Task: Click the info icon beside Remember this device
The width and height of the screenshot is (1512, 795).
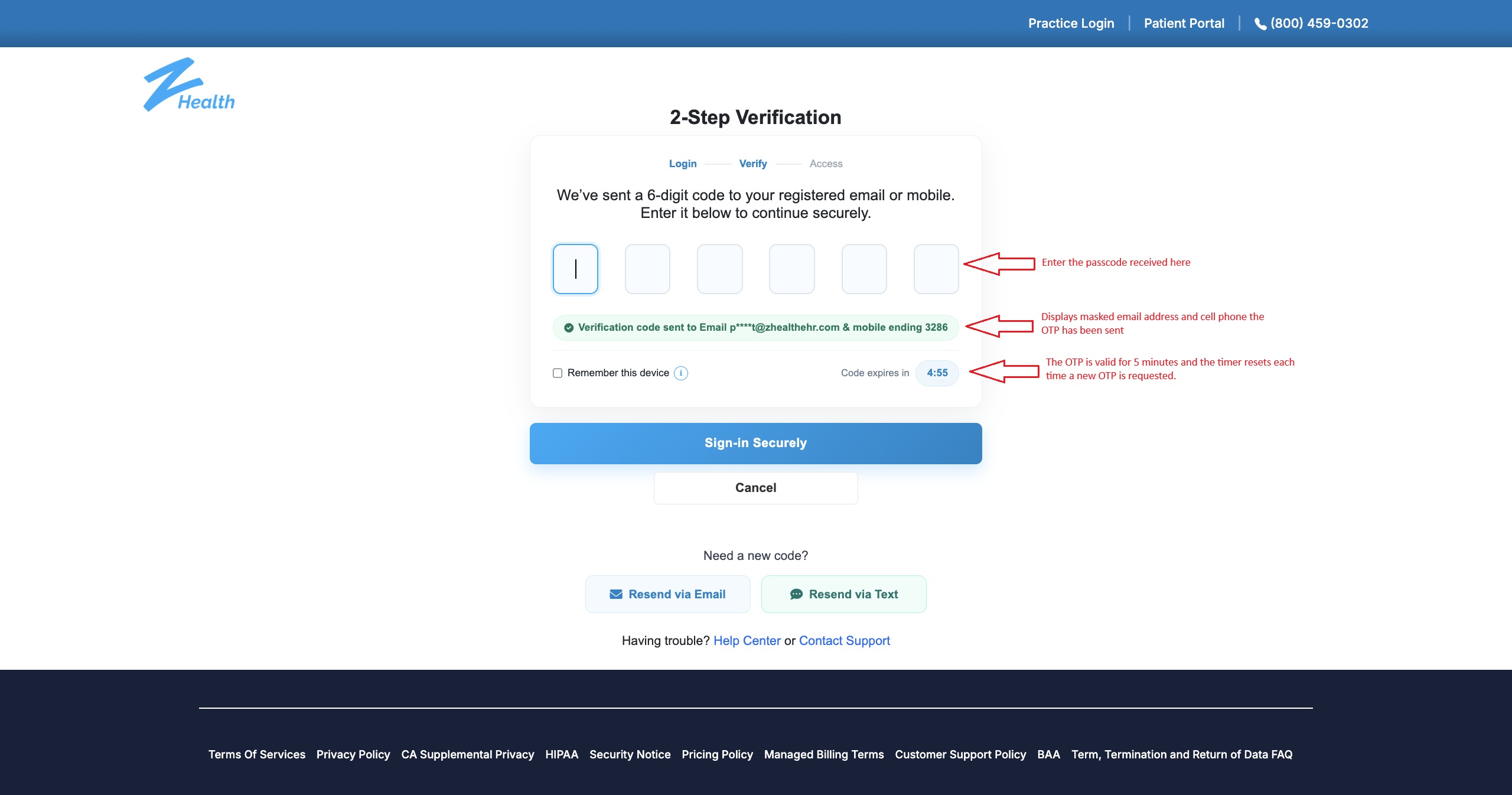Action: click(680, 373)
